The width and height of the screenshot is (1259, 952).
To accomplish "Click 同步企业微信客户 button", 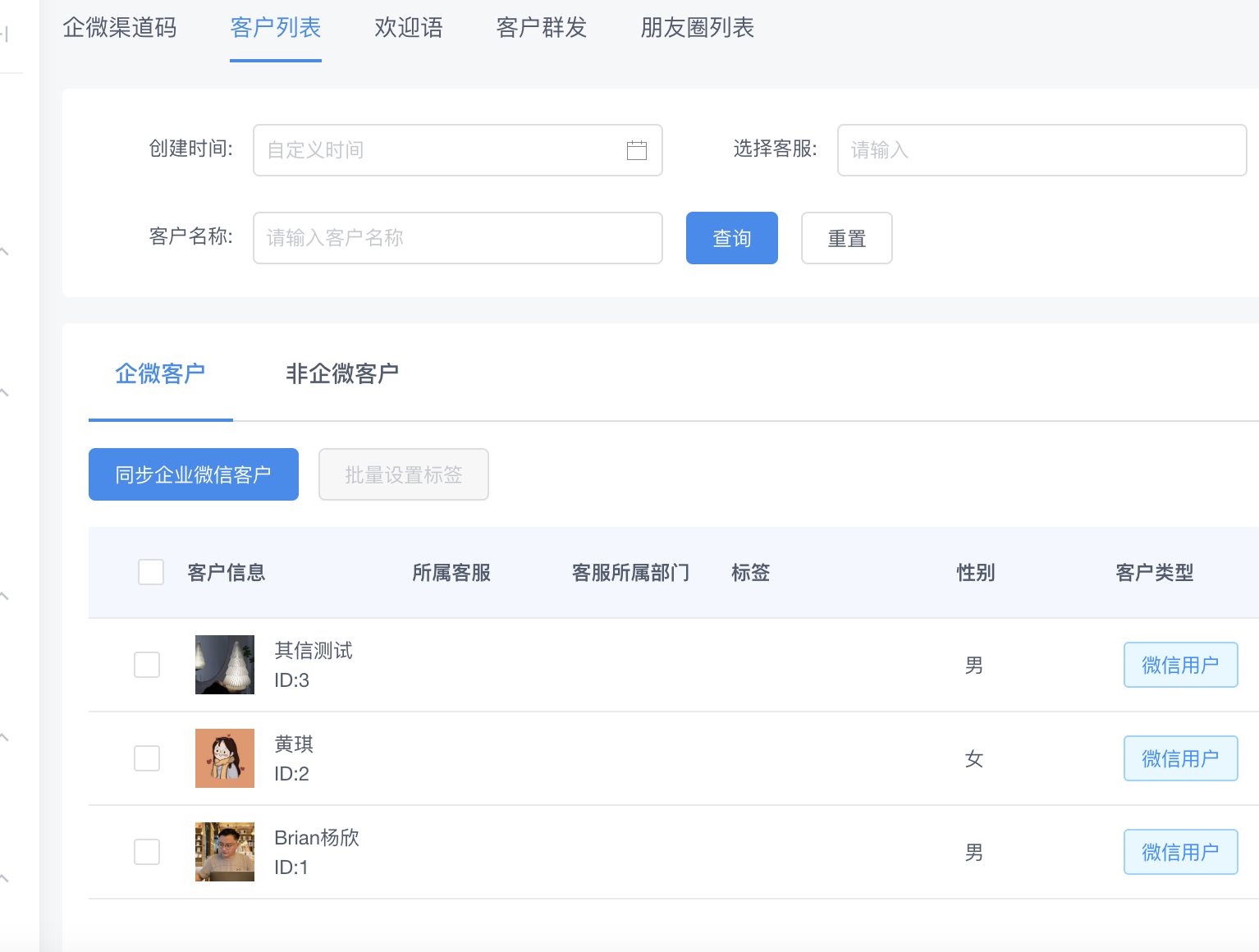I will point(194,474).
